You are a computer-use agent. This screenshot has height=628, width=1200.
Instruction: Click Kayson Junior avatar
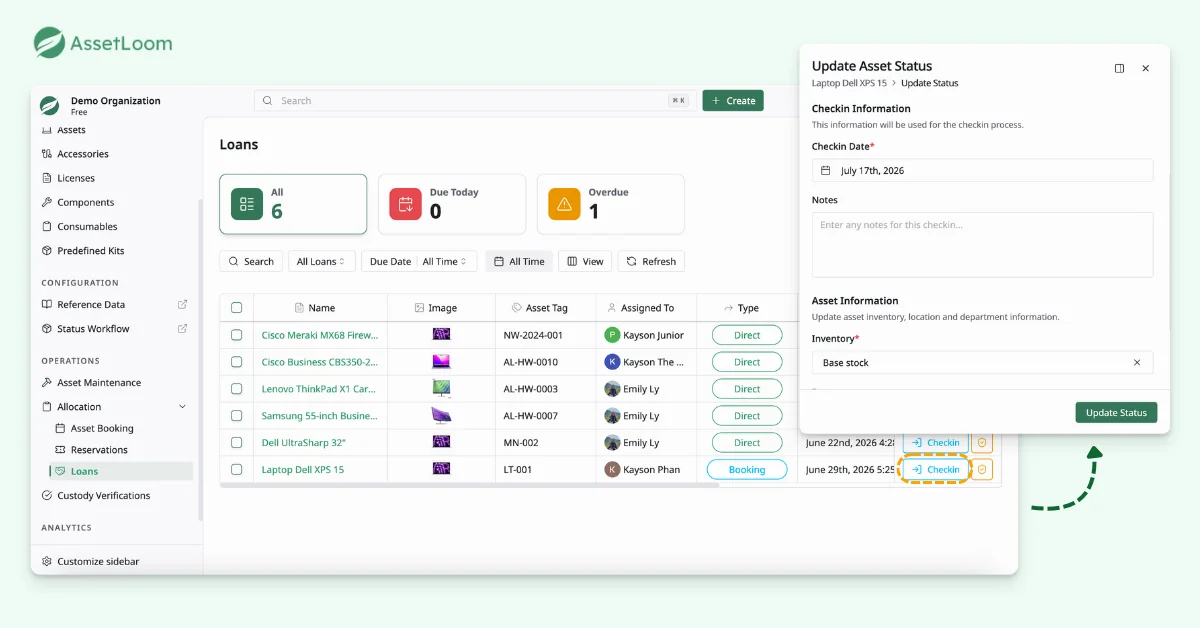point(612,335)
